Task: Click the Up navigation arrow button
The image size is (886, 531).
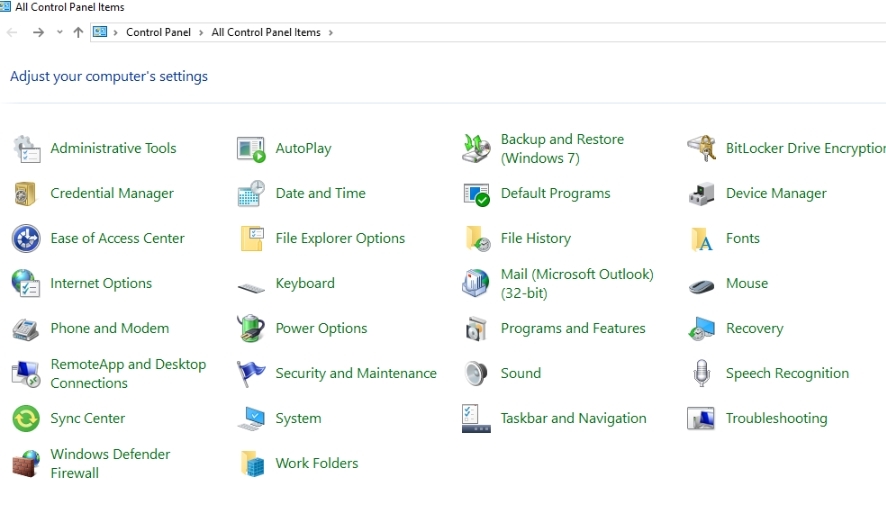Action: pos(78,33)
